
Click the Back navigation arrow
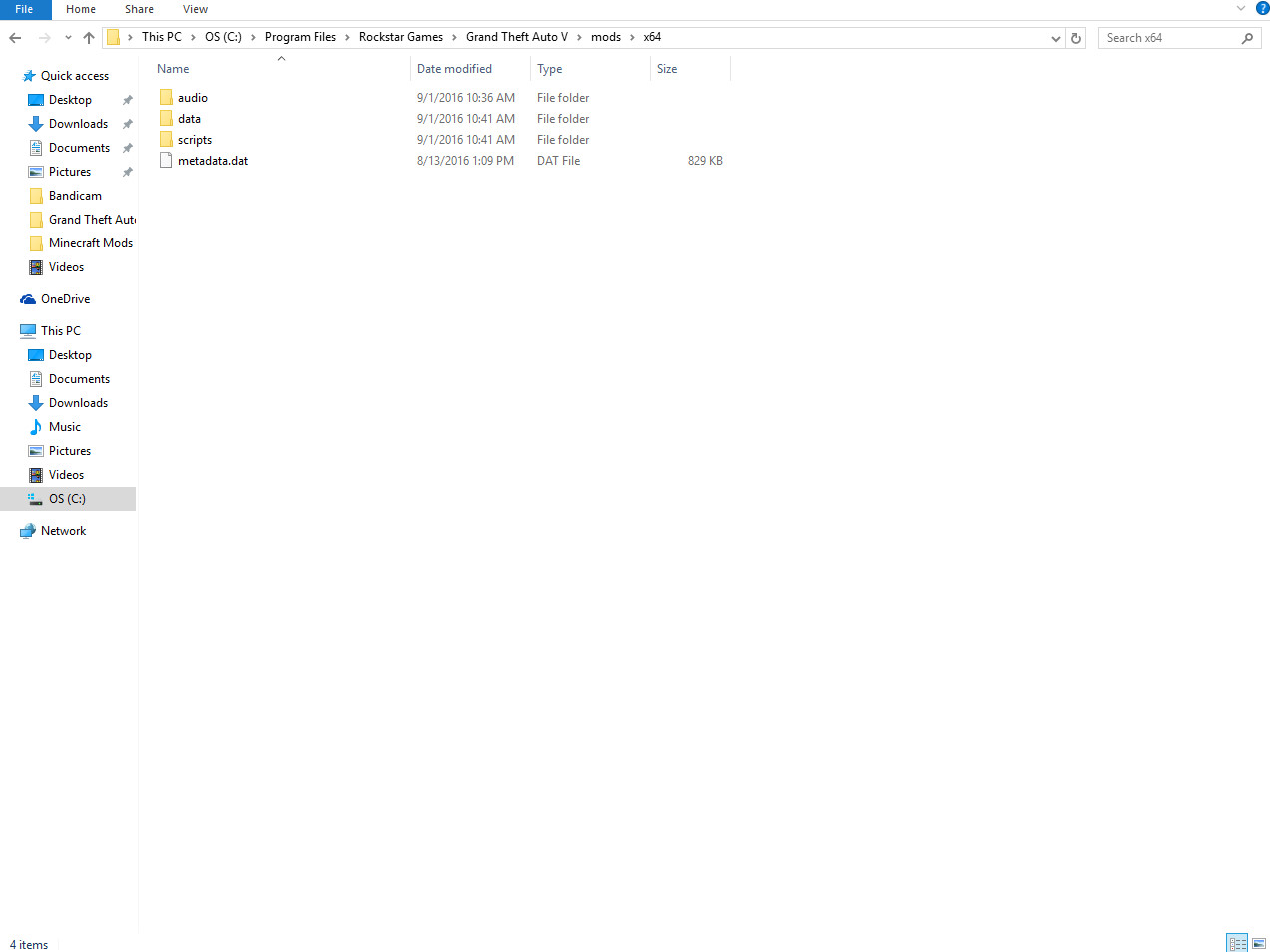15,38
